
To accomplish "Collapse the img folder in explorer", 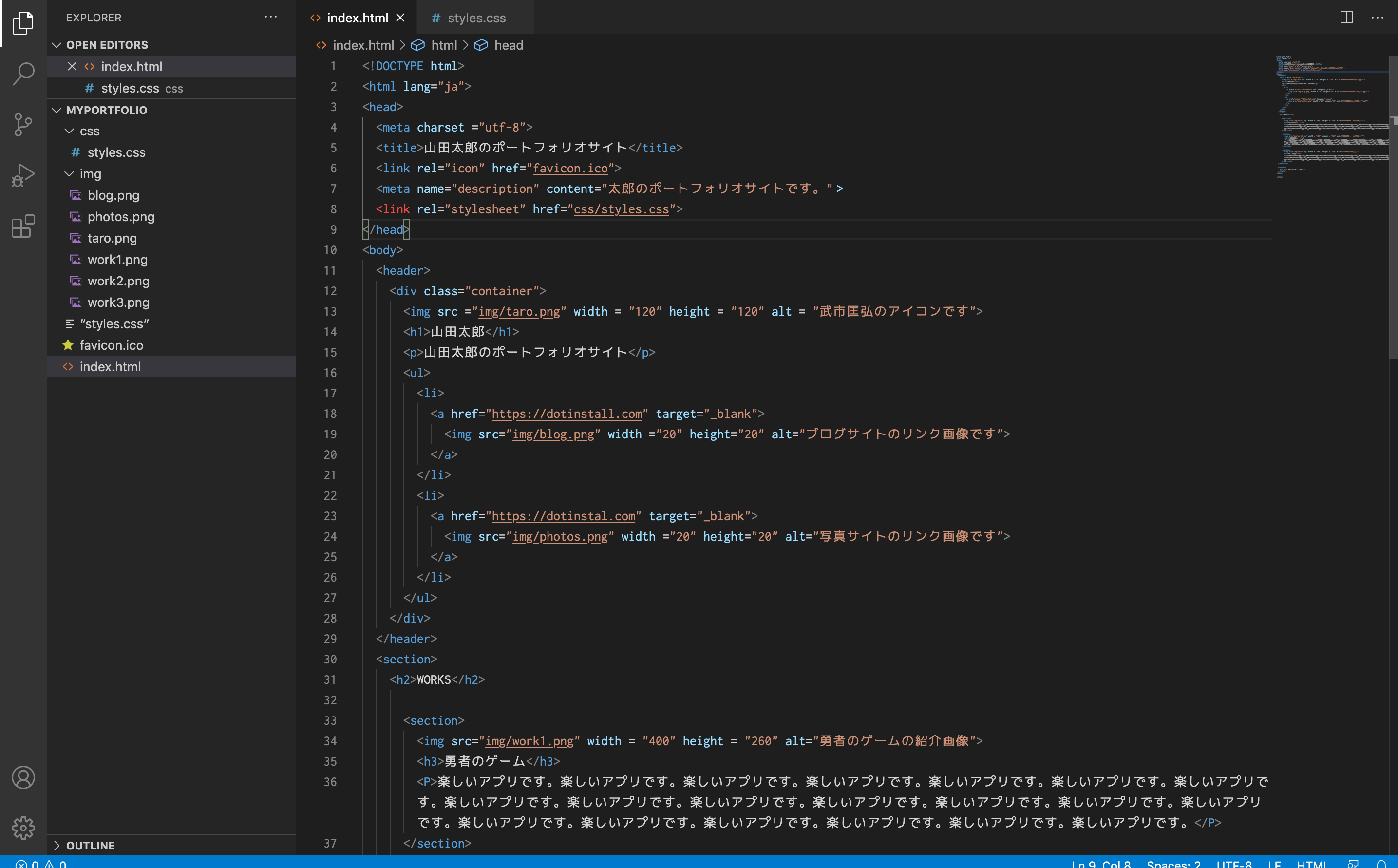I will (70, 174).
